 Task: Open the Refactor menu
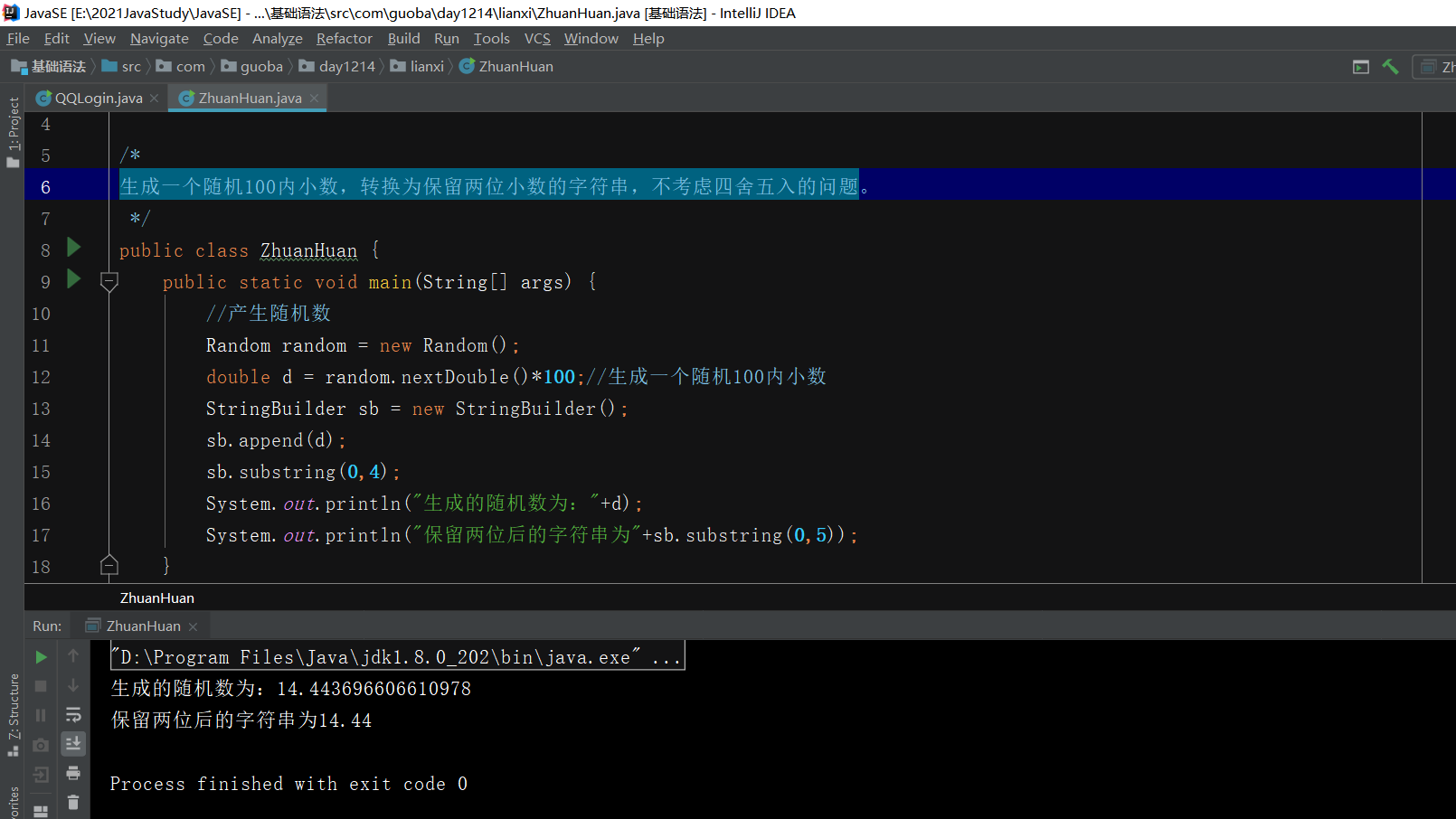coord(345,38)
